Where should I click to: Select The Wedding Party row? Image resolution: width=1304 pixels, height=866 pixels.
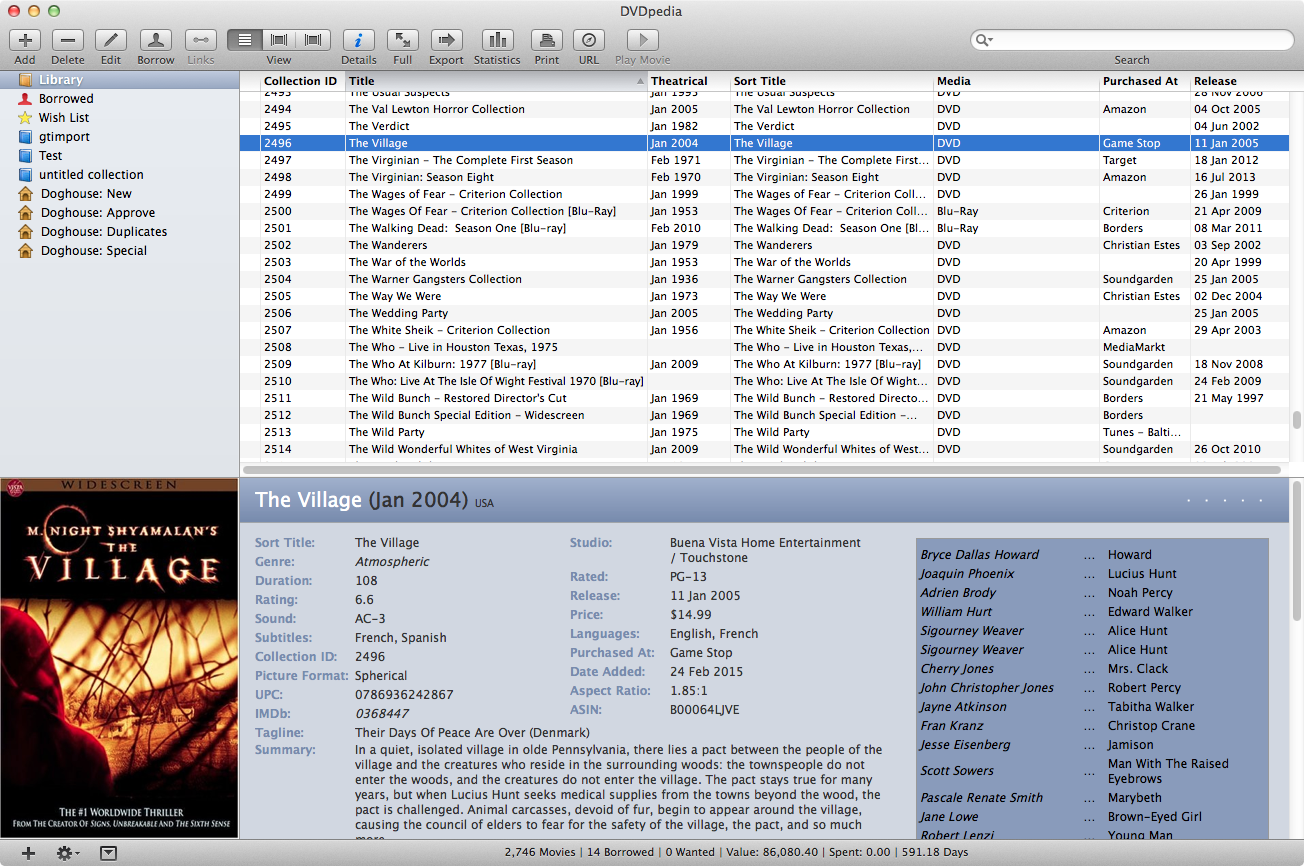point(765,313)
